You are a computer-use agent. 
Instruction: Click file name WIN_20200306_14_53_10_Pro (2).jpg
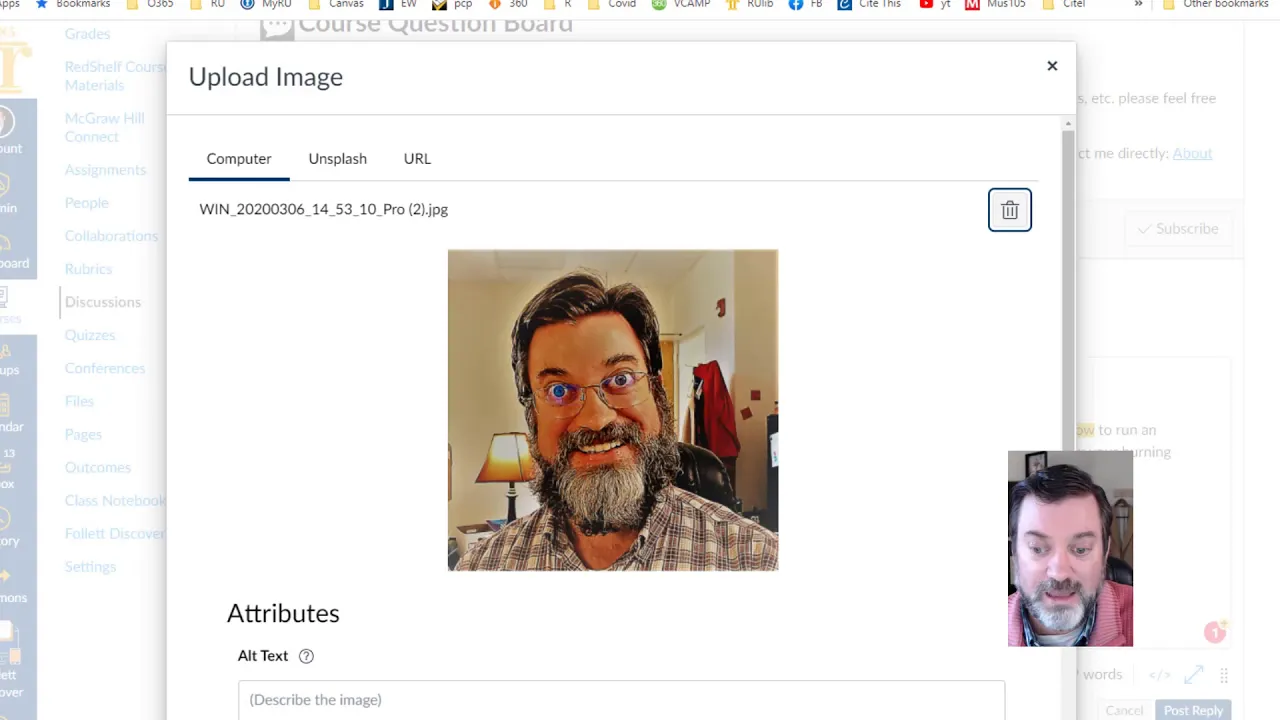click(323, 209)
